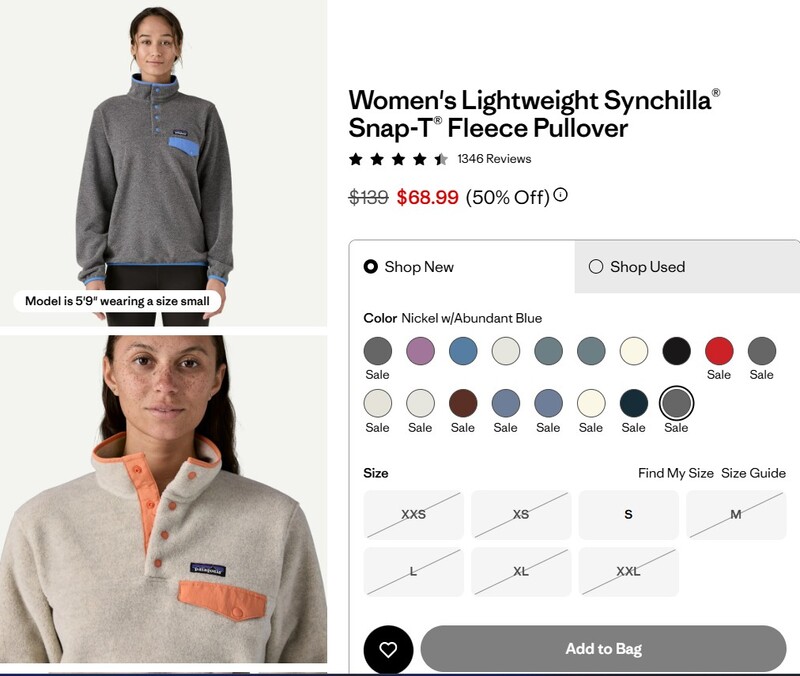
Task: Open the gray pullover full-body product photo
Action: point(163,163)
